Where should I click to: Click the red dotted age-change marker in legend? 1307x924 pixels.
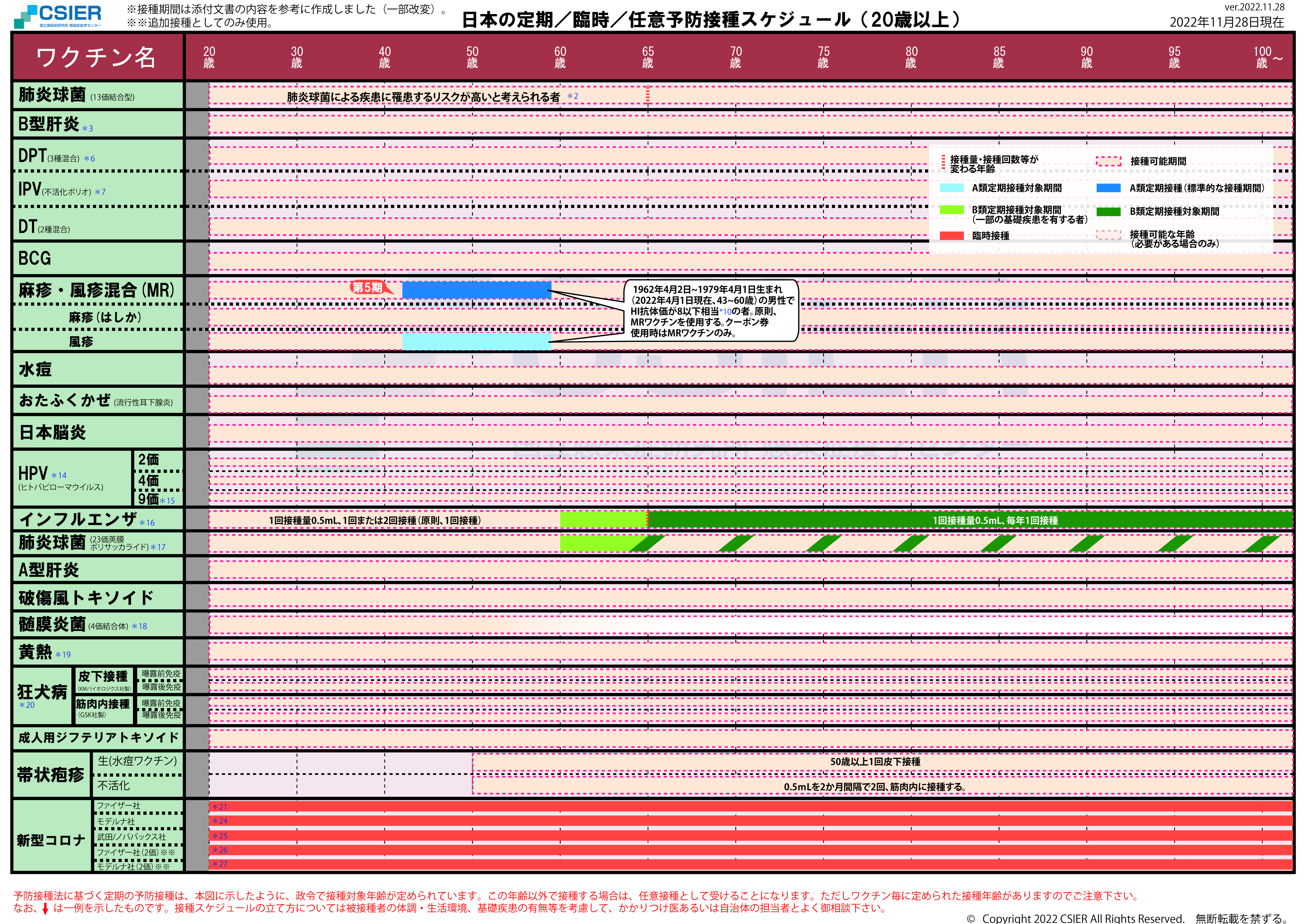943,163
